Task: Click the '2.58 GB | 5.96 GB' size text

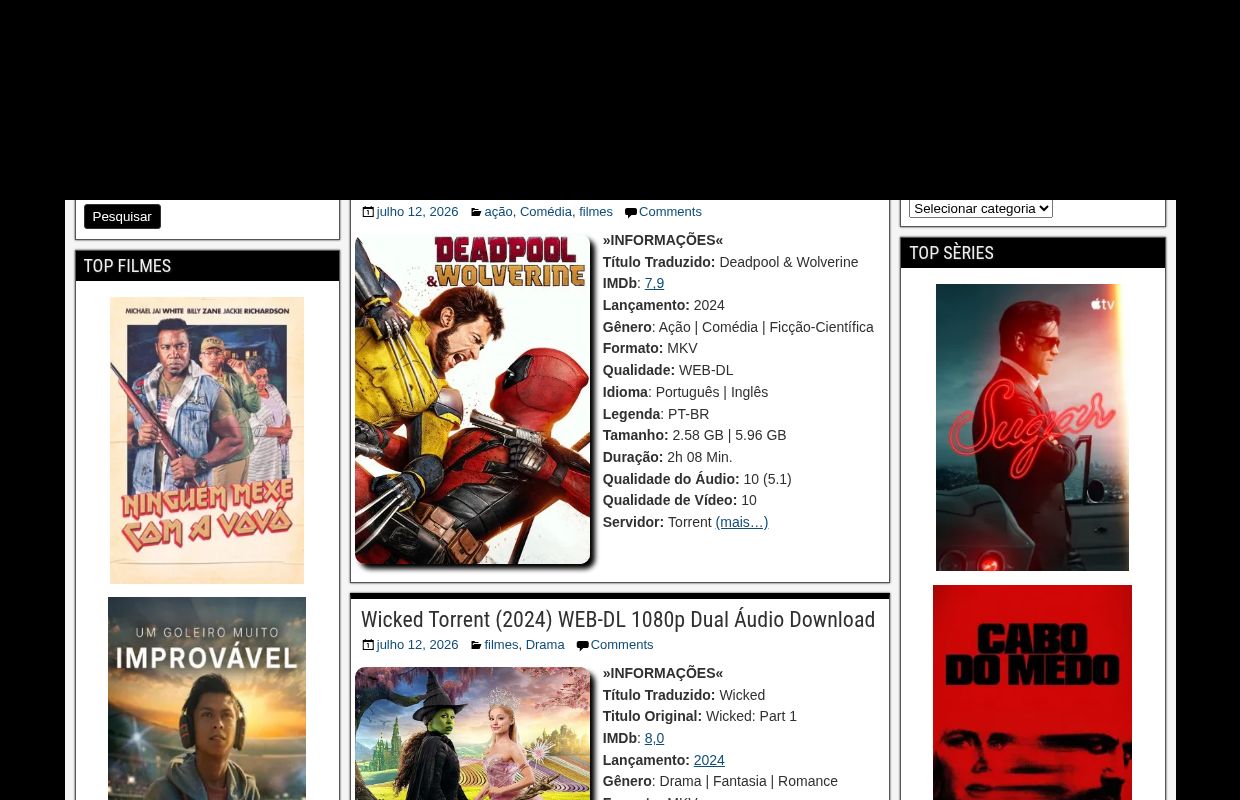Action: [729, 435]
